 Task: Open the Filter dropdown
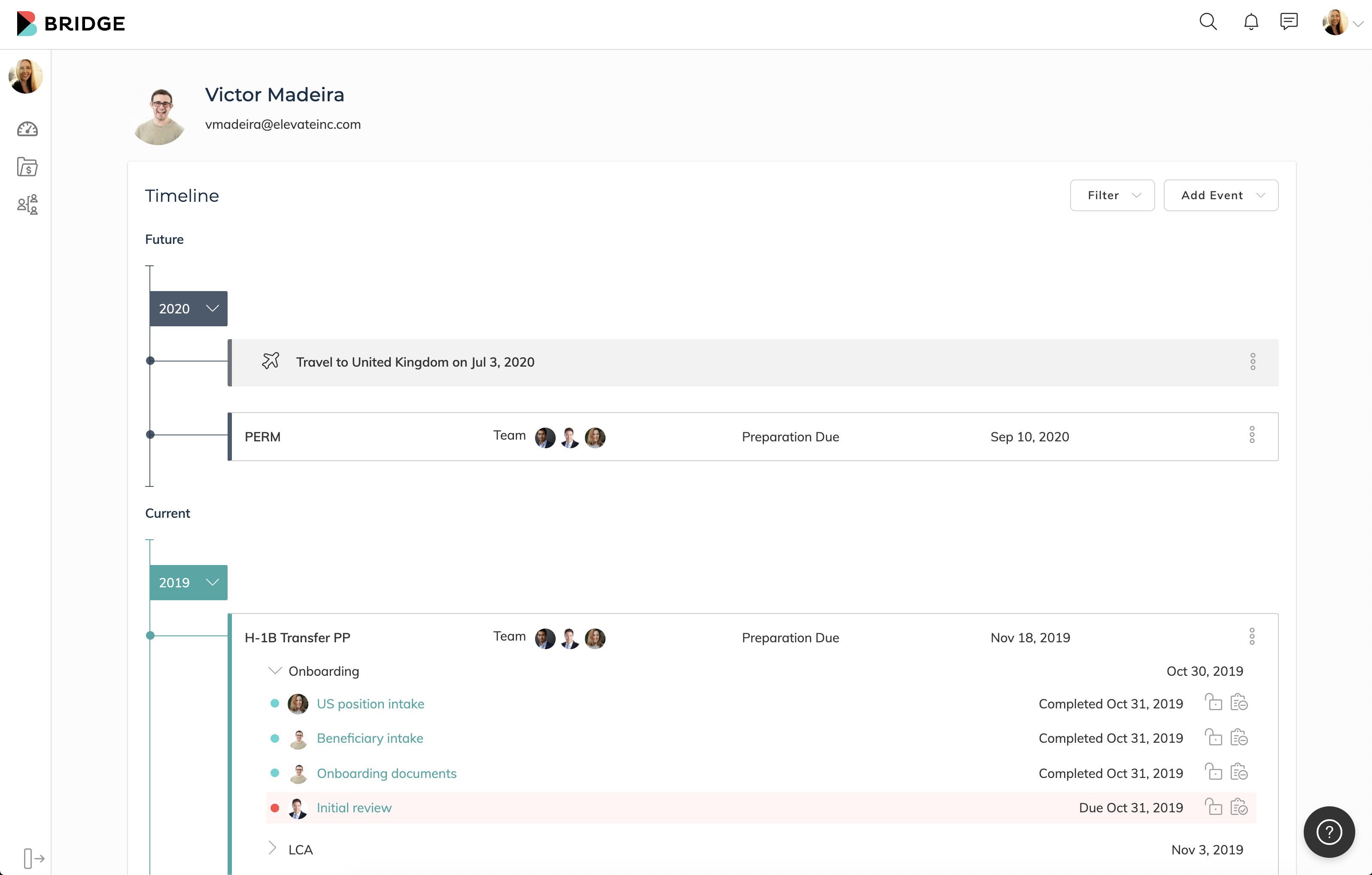click(x=1112, y=195)
